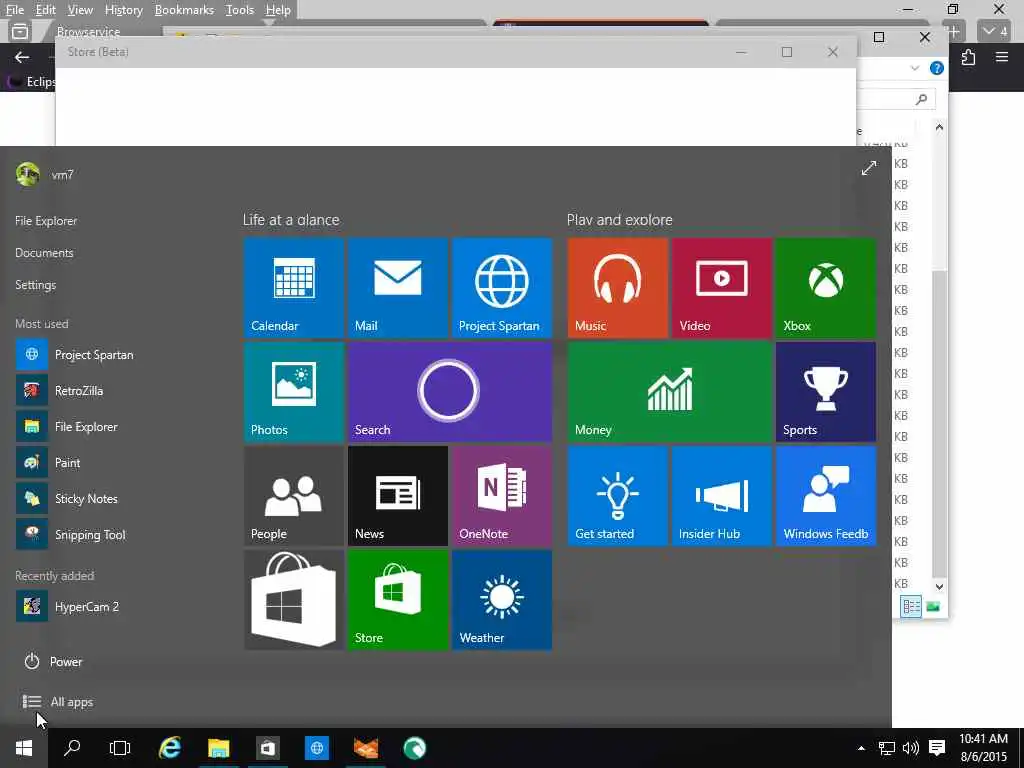Viewport: 1024px width, 768px height.
Task: Open the Money tile
Action: 669,392
